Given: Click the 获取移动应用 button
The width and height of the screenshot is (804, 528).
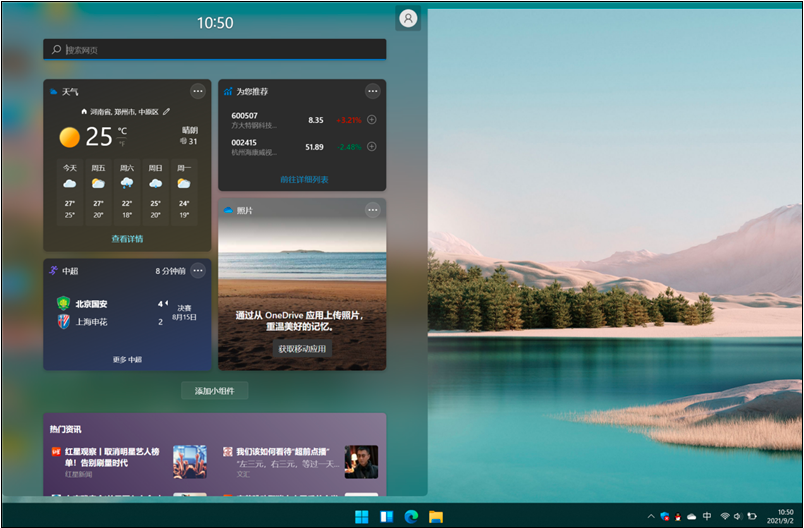Looking at the screenshot, I should [303, 348].
